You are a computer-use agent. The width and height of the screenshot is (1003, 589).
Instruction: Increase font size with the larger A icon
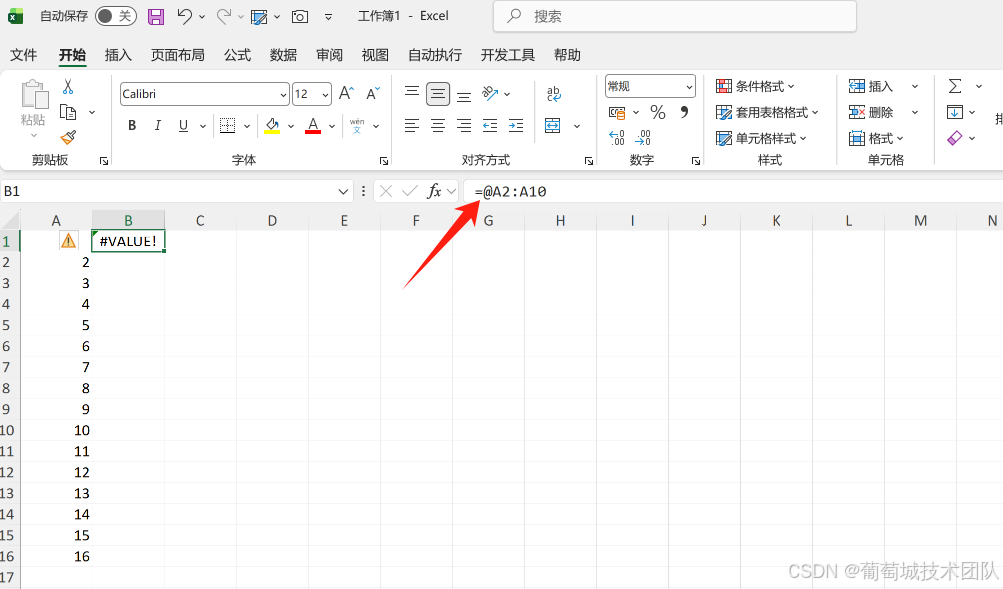coord(346,93)
